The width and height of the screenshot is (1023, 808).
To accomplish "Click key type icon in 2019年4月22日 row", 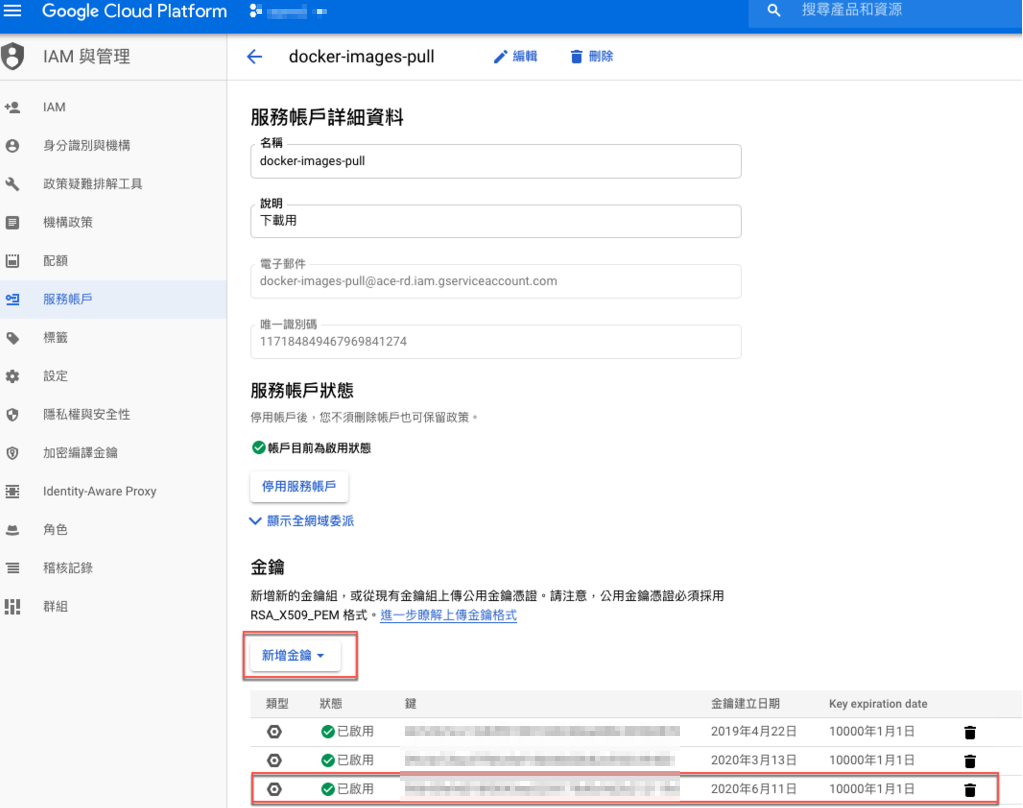I will 275,732.
